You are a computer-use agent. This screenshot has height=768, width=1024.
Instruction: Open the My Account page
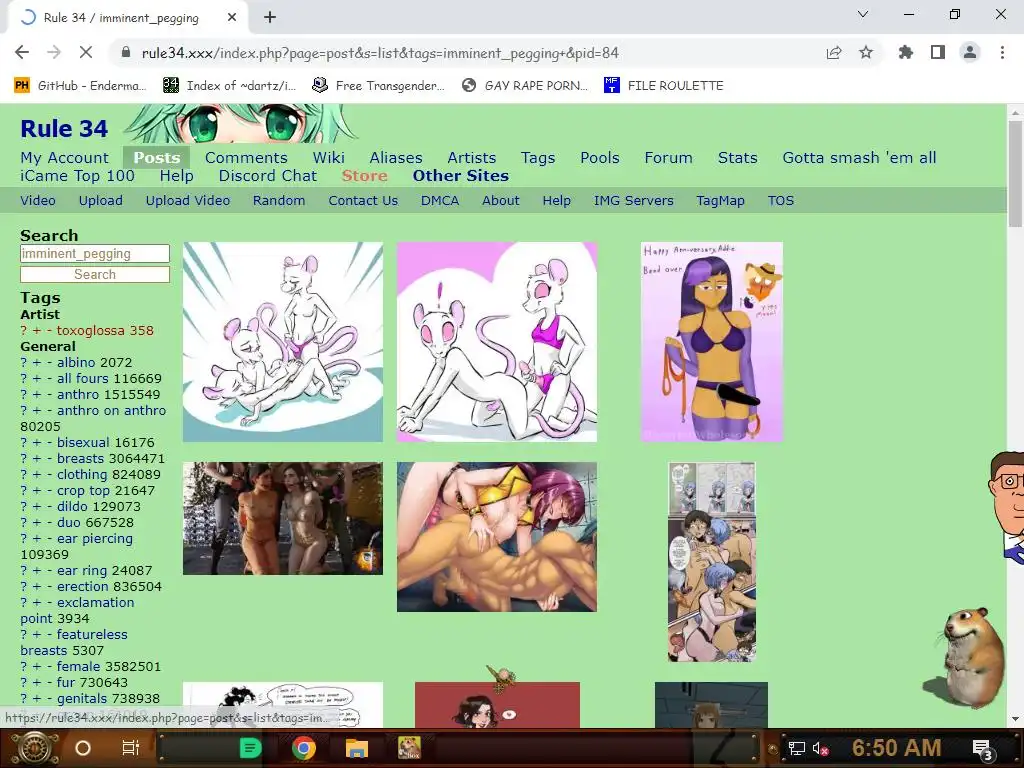(65, 157)
